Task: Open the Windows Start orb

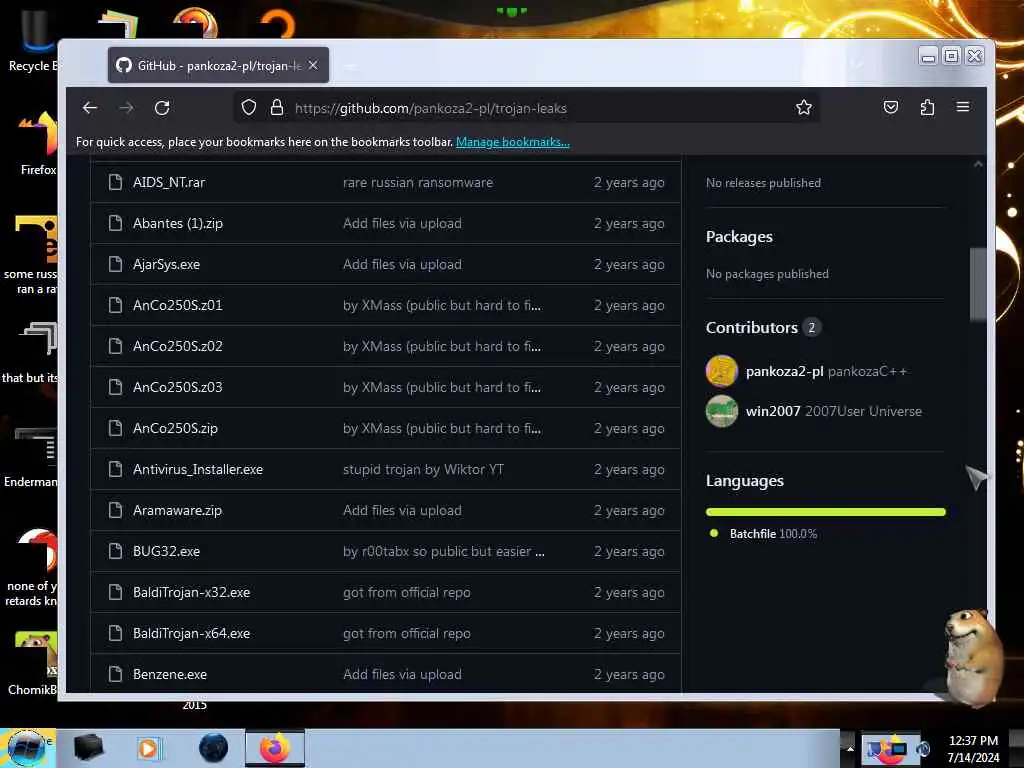Action: pyautogui.click(x=27, y=748)
